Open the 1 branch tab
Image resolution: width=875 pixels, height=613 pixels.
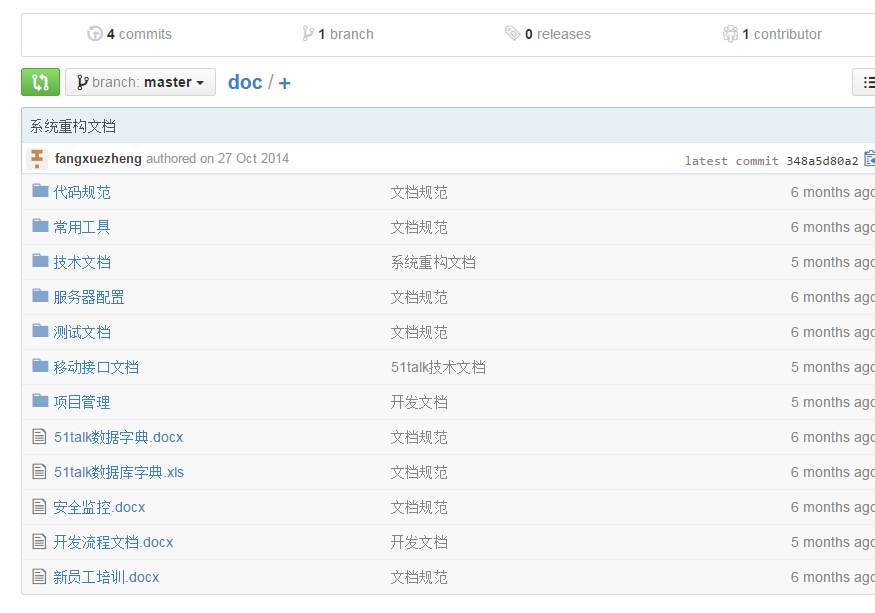coord(338,34)
